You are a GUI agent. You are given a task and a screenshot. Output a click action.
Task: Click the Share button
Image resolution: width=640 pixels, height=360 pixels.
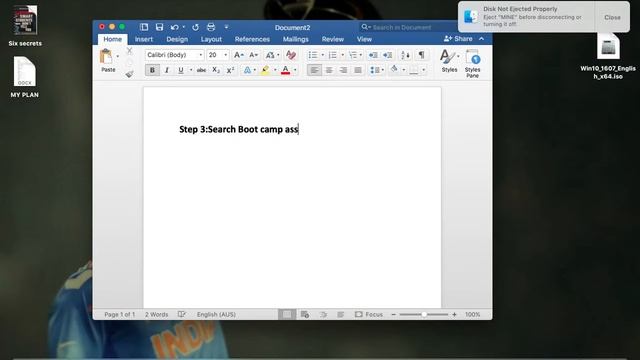[x=458, y=39]
